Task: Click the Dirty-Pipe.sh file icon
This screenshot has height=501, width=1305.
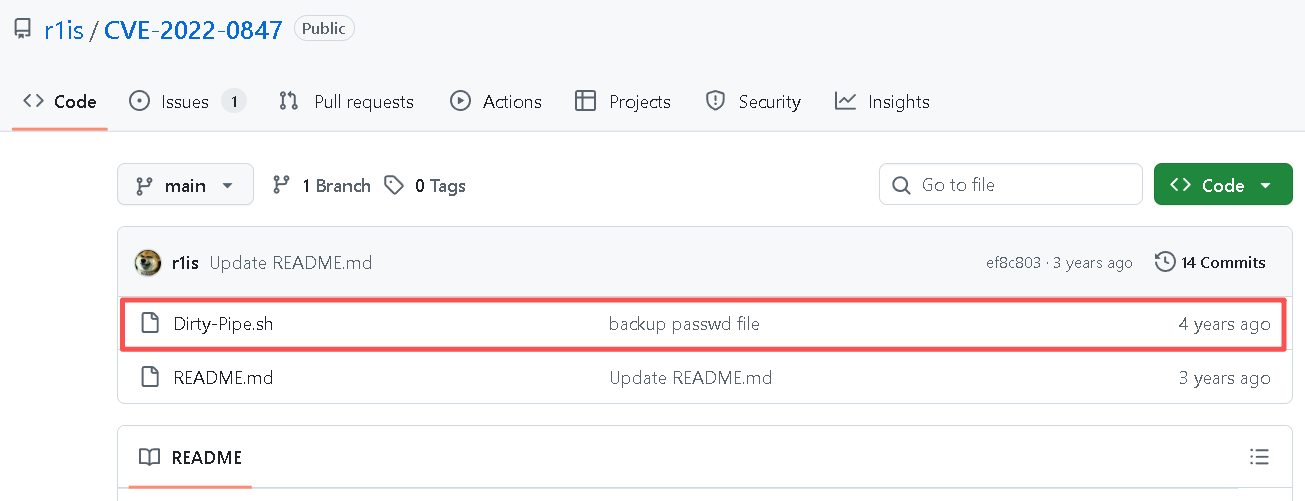Action: pos(150,323)
